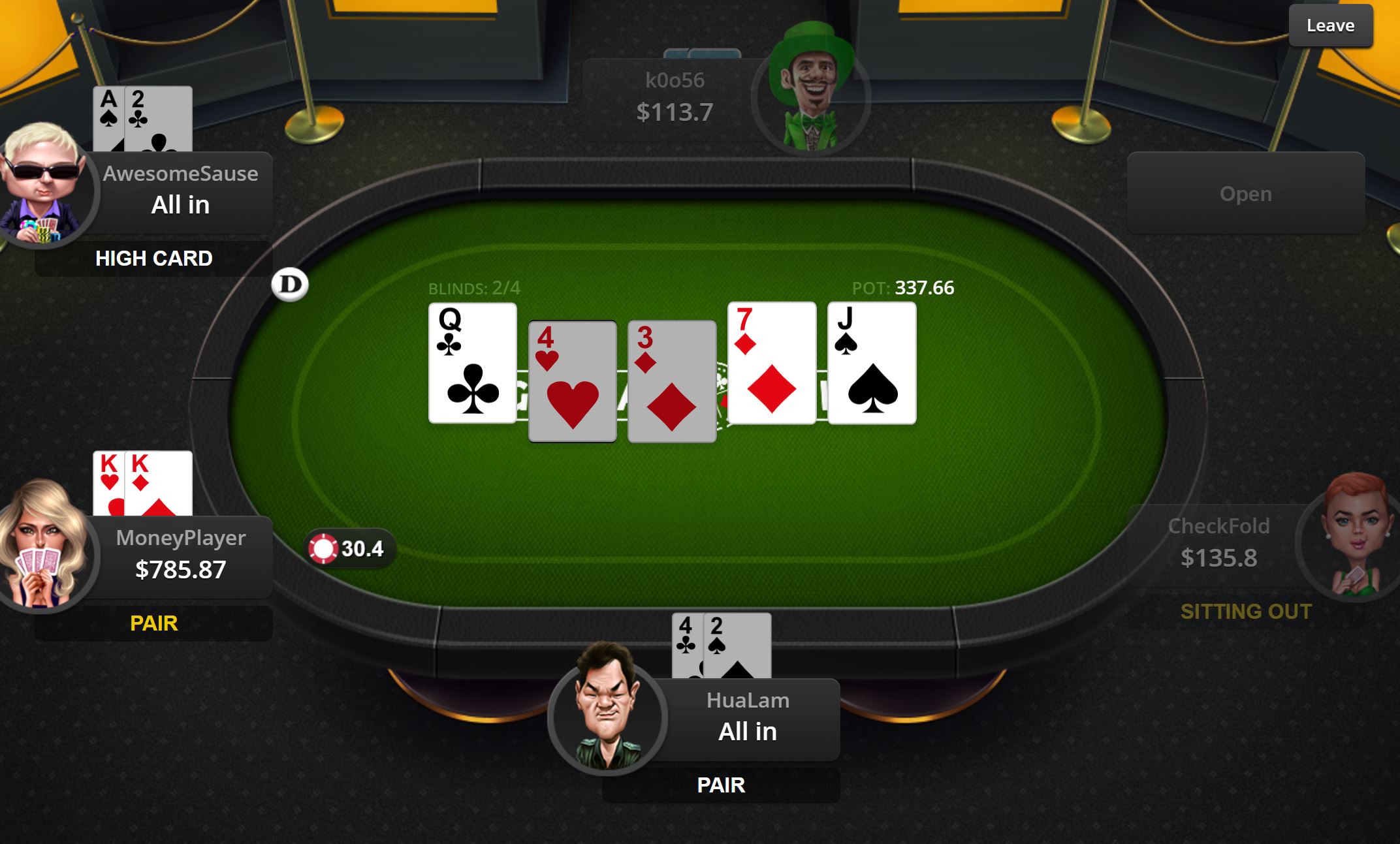The width and height of the screenshot is (1400, 844).
Task: Click the 7 of diamonds board card
Action: pos(772,363)
